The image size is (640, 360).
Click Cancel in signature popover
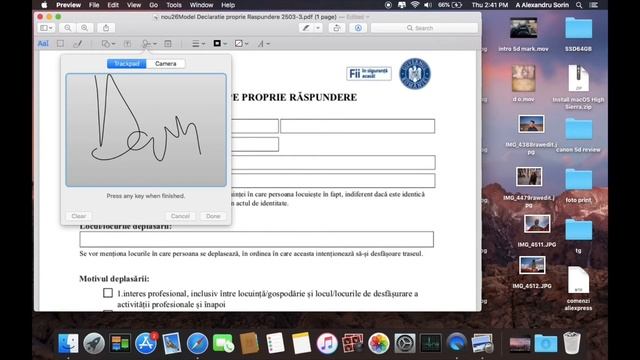pyautogui.click(x=180, y=216)
